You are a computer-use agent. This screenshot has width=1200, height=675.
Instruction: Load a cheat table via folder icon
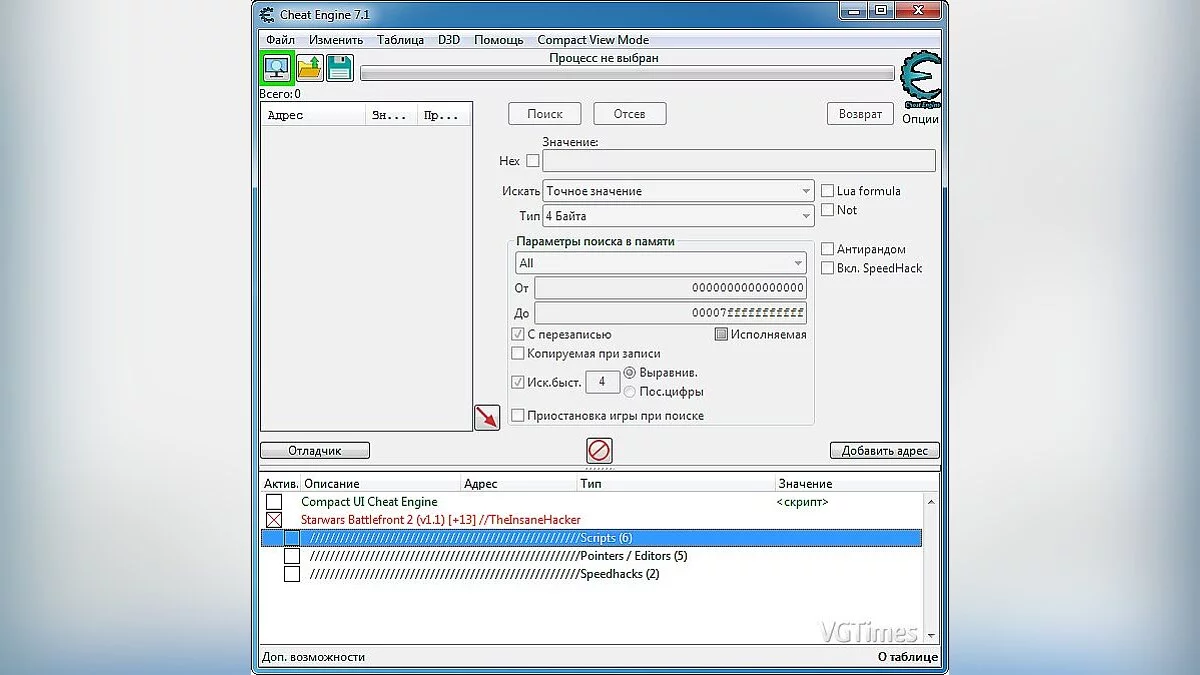coord(308,67)
